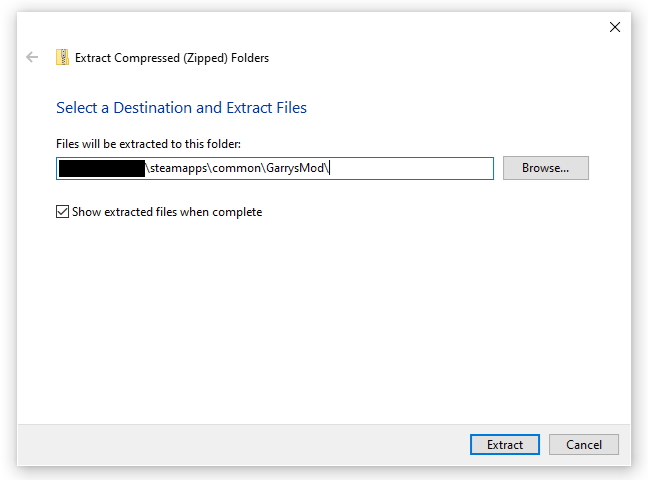Click the back arrow icon
This screenshot has height=480, width=648.
pyautogui.click(x=32, y=58)
